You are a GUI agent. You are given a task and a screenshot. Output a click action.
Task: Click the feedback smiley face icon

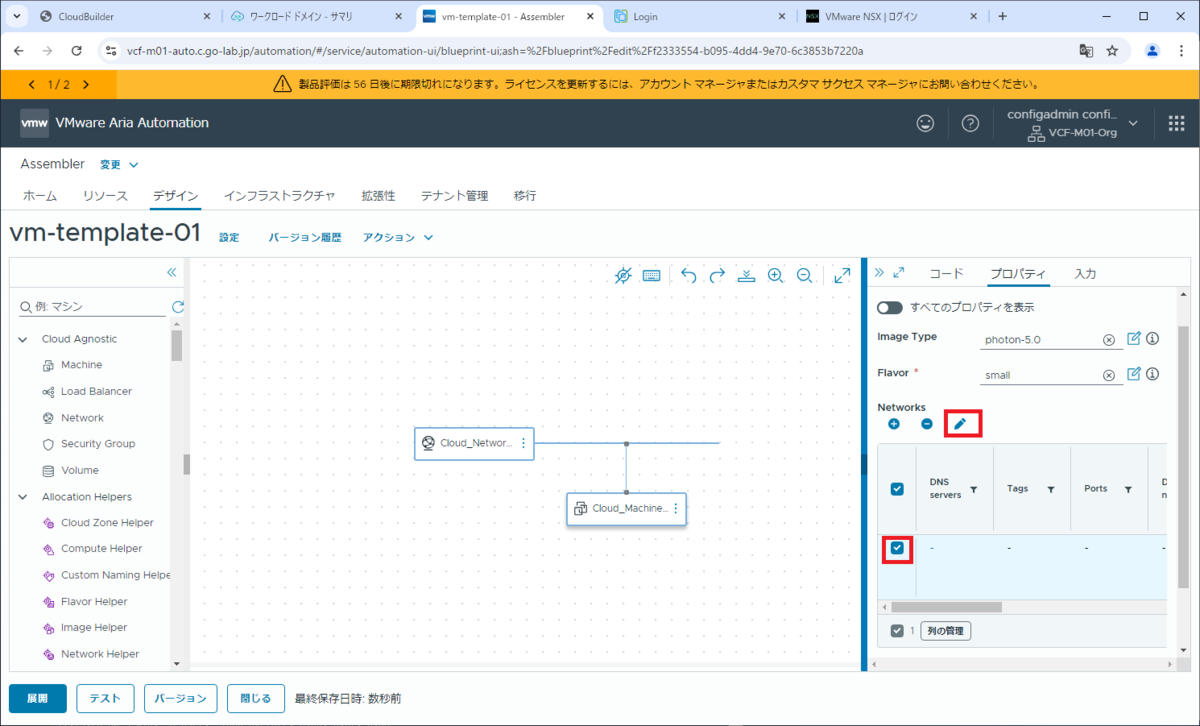(926, 123)
